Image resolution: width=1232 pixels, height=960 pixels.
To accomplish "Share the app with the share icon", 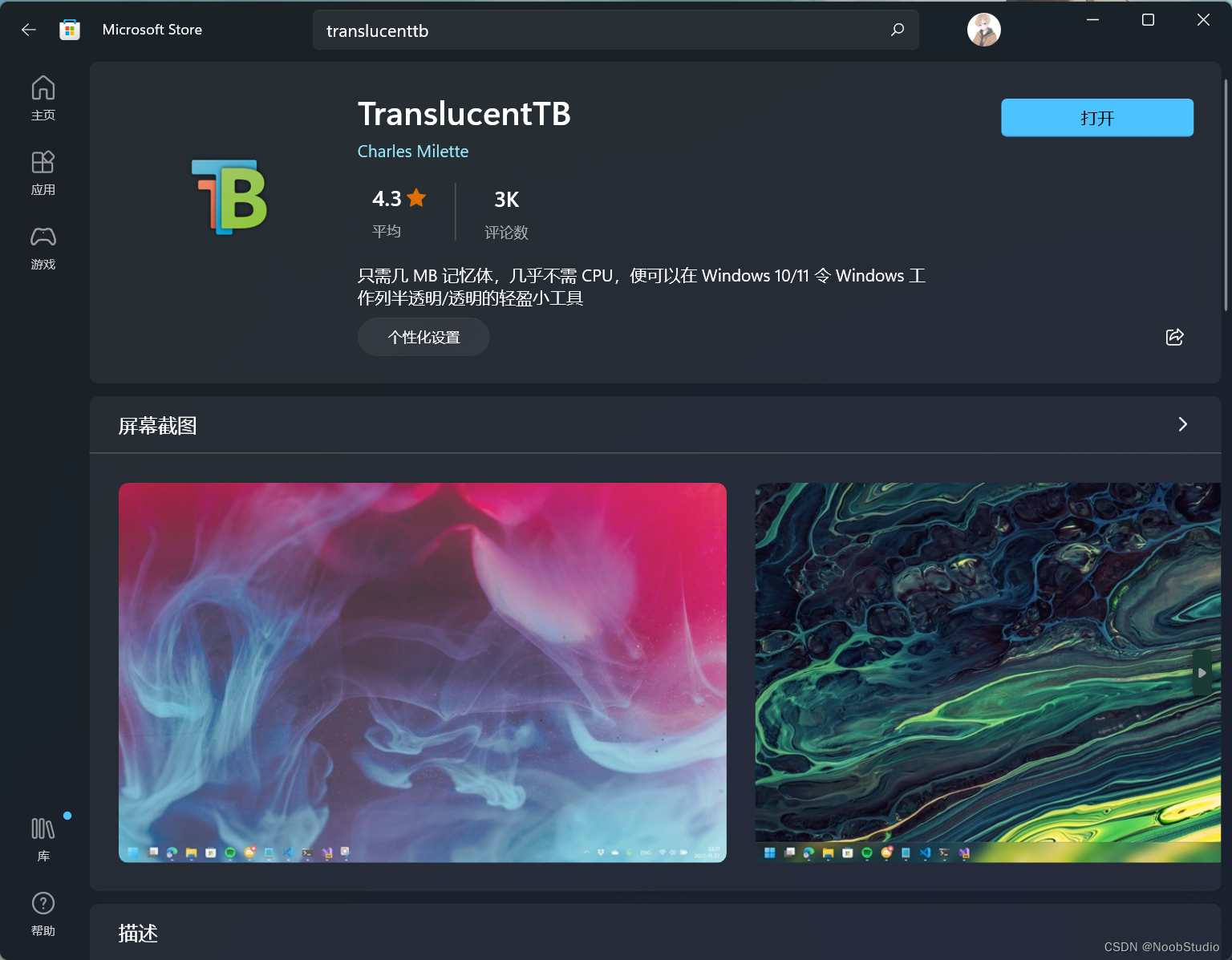I will pos(1174,337).
